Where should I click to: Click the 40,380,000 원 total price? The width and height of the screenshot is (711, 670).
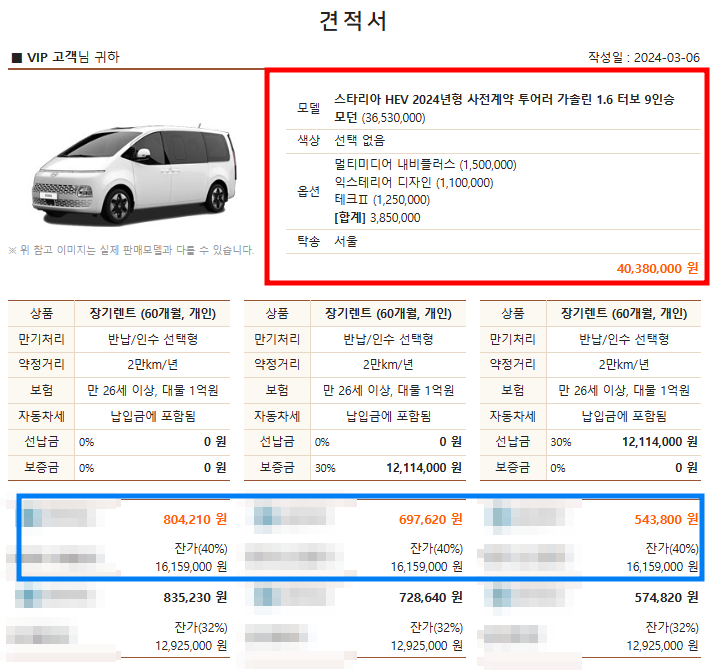click(657, 268)
